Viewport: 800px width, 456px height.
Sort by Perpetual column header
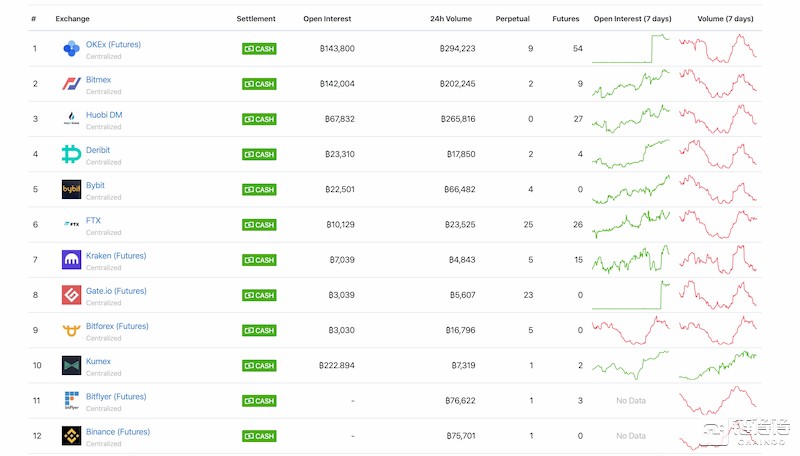pos(513,19)
